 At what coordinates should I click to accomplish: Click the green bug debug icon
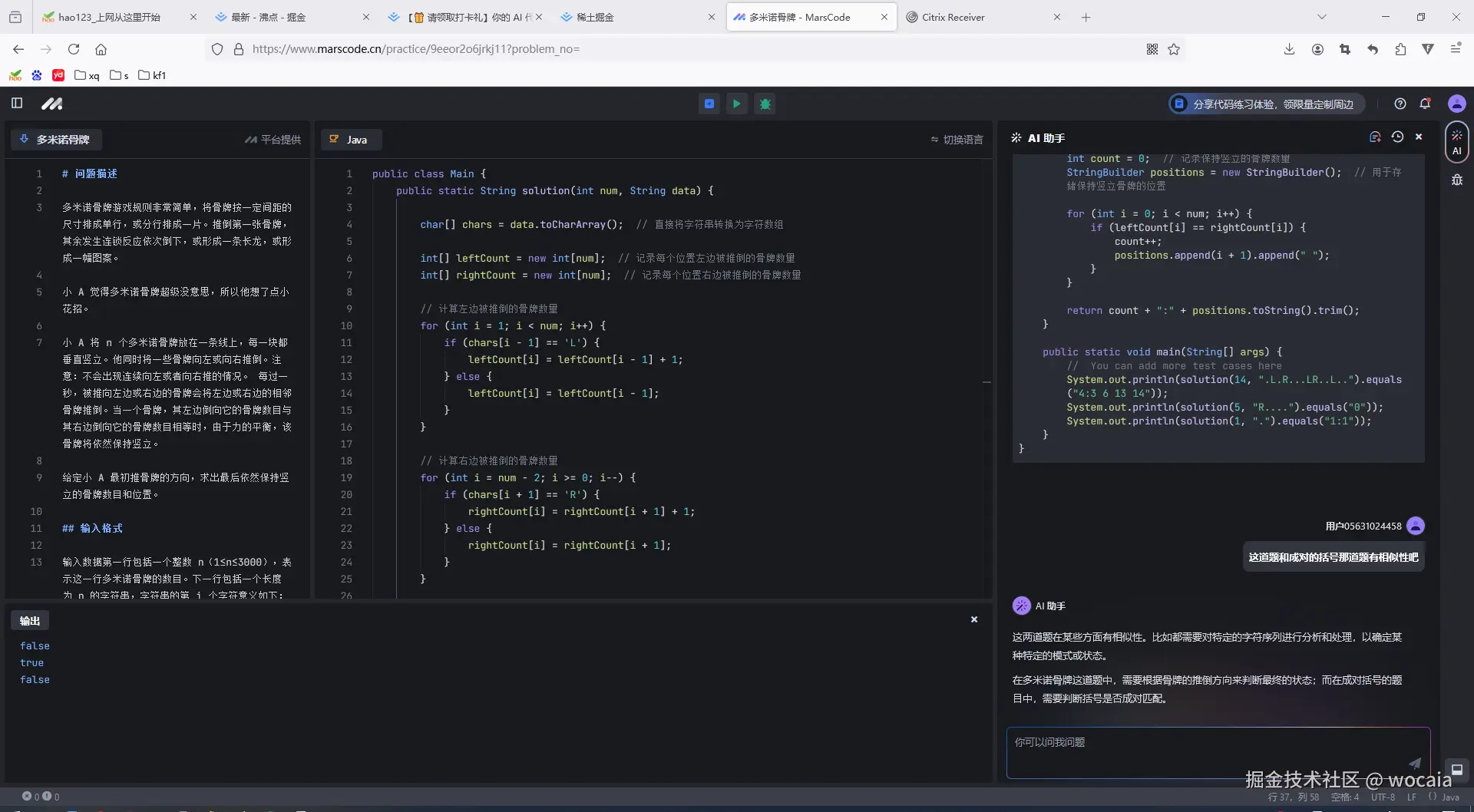tap(765, 104)
